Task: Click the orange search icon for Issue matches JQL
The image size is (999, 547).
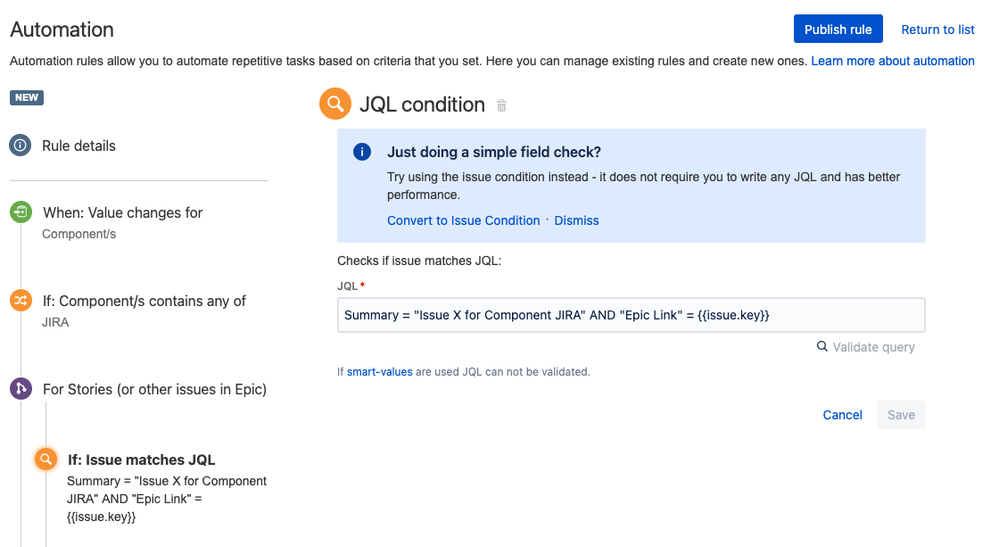Action: (x=45, y=460)
